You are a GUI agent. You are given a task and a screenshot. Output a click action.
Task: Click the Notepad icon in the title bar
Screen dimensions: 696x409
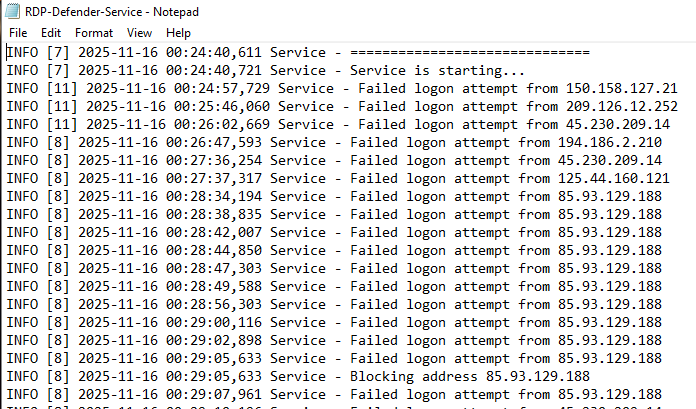[x=12, y=12]
